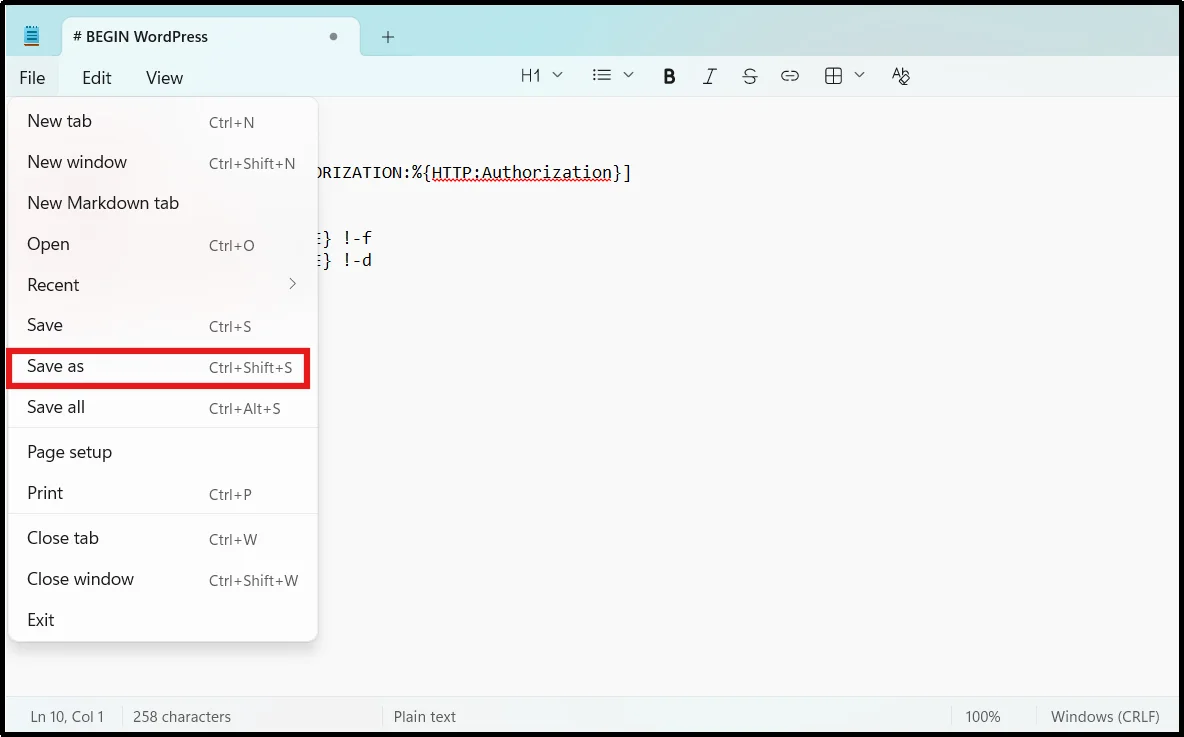Click Exit in the File menu
The image size is (1184, 737).
[162, 620]
